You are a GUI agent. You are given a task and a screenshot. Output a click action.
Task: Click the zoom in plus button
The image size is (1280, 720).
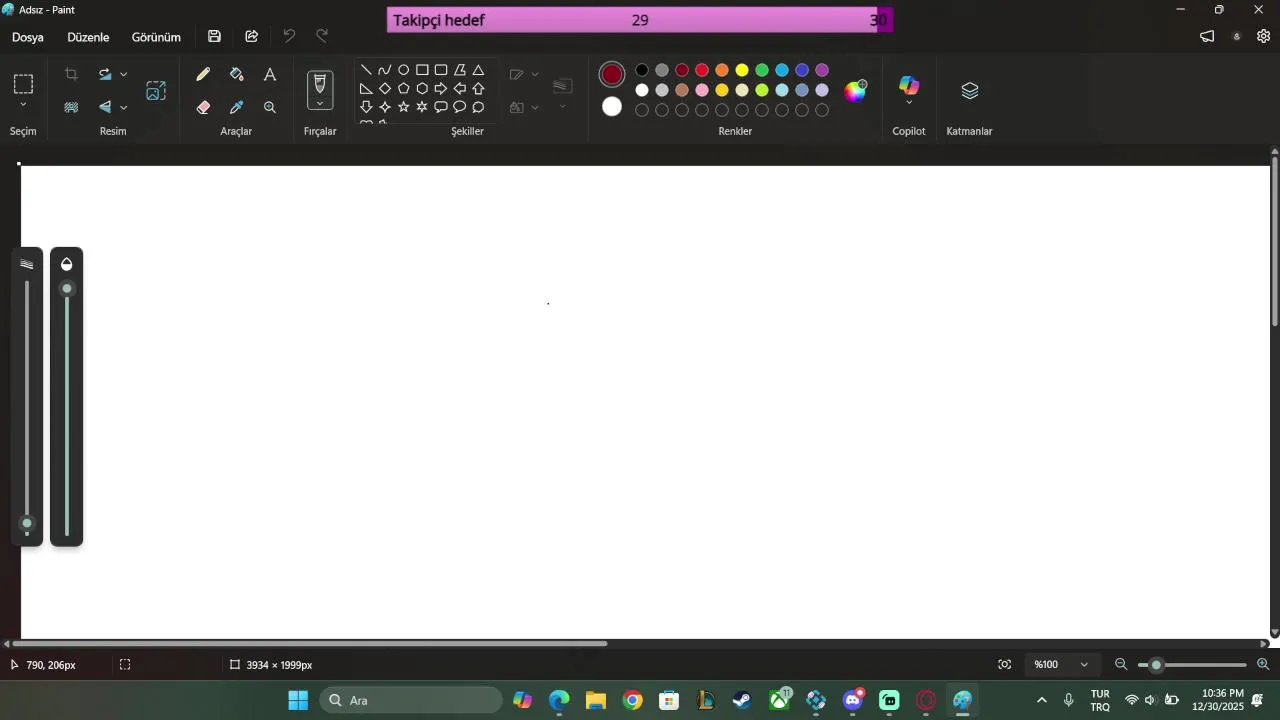(x=1263, y=665)
